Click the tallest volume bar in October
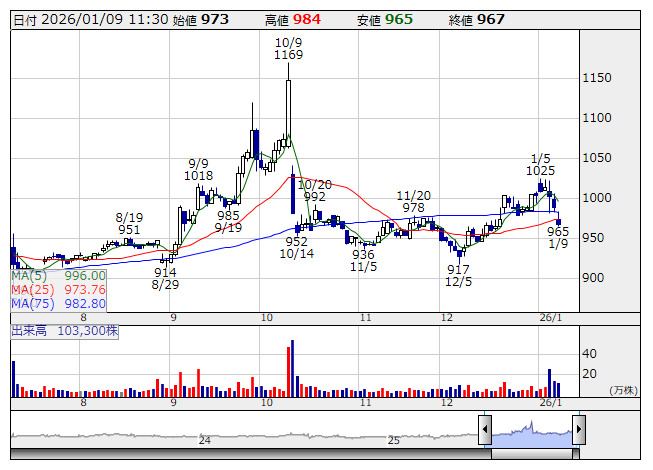653x470 pixels. coord(292,368)
